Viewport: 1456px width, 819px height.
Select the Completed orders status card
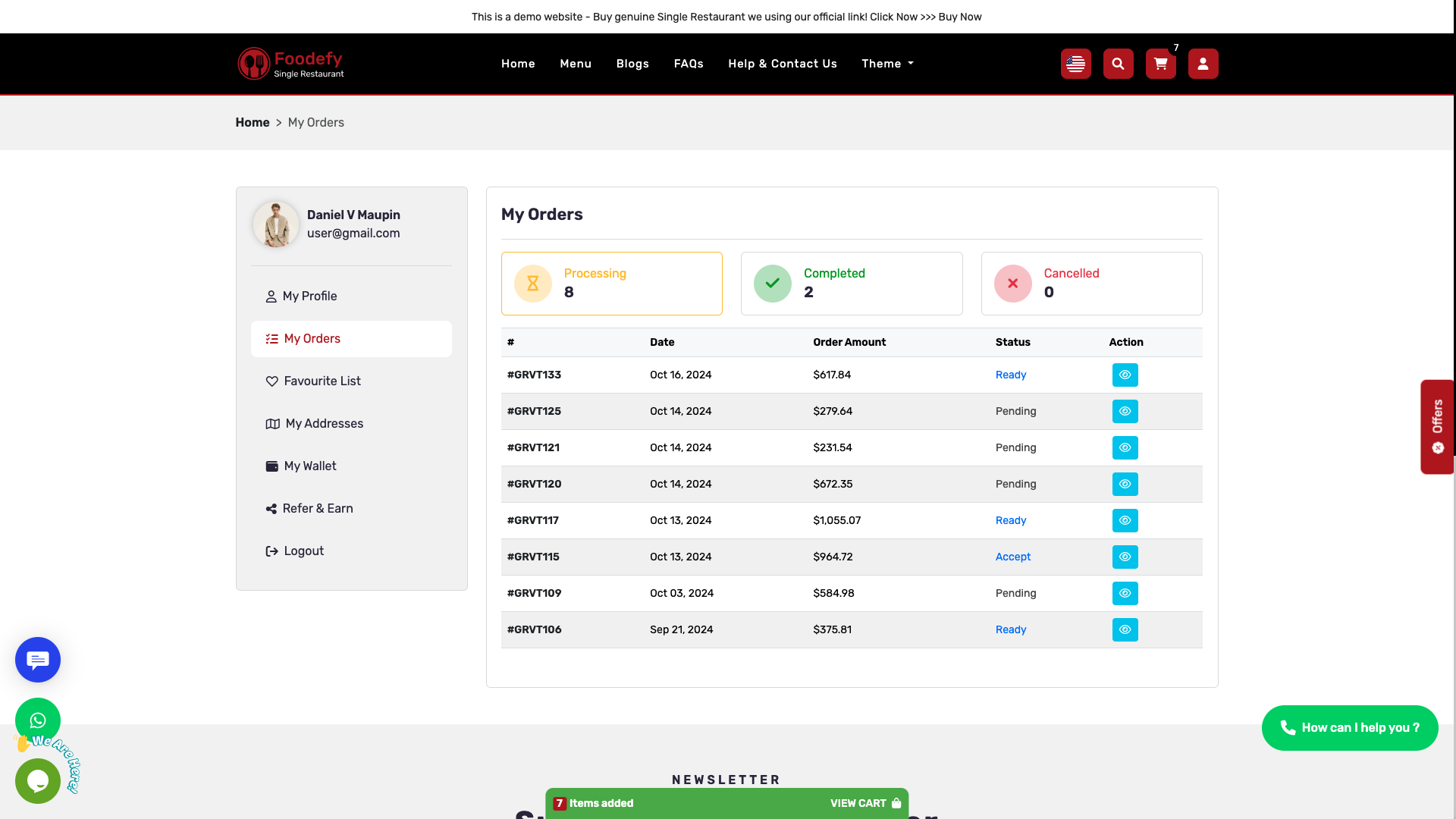(x=852, y=283)
